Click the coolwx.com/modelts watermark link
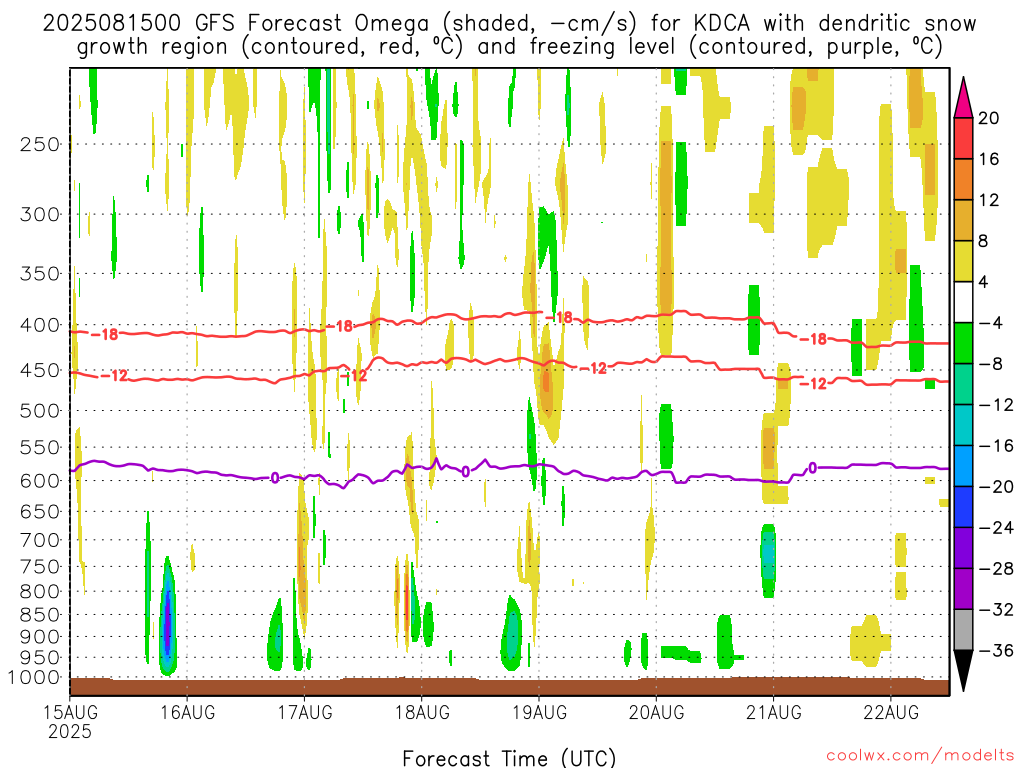Image resolution: width=1024 pixels, height=768 pixels. click(x=920, y=756)
